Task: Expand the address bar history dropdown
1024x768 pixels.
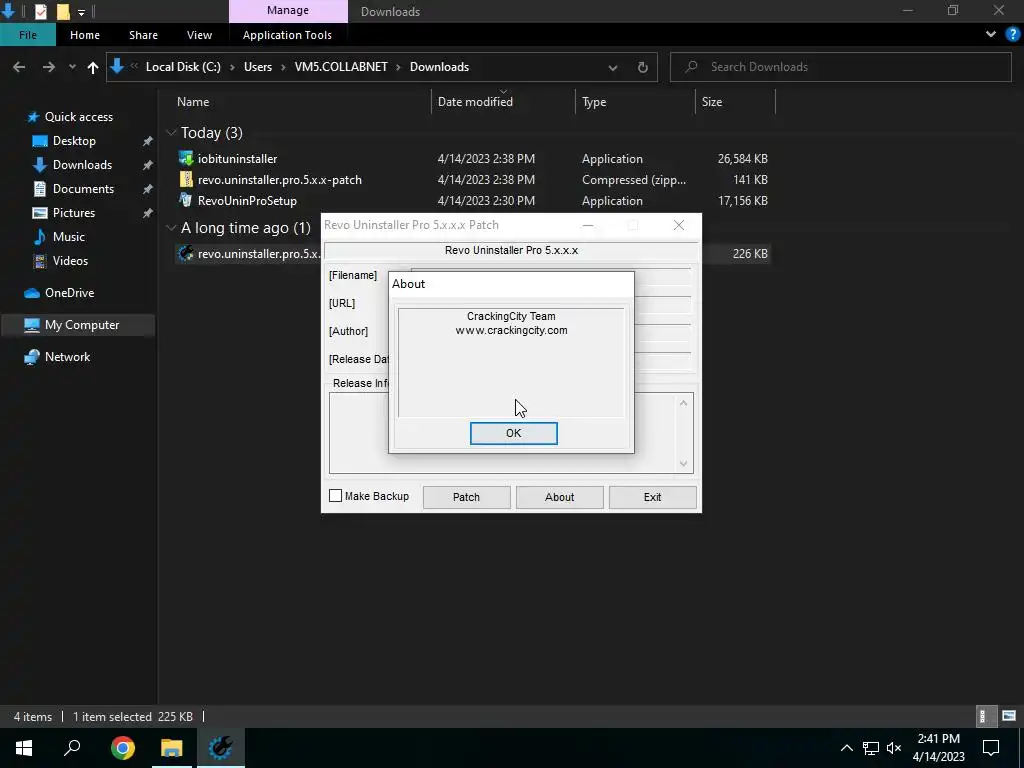Action: click(x=613, y=67)
